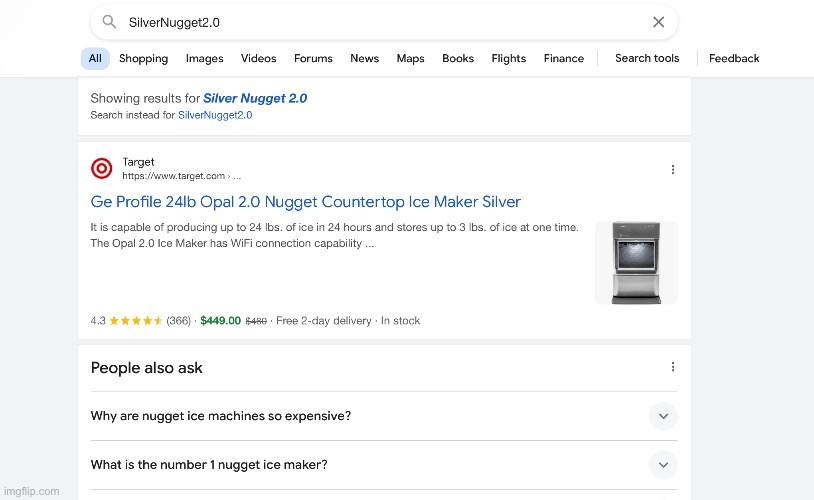
Task: Expand "Why are nugget ice machines so expensive?"
Action: pyautogui.click(x=384, y=416)
